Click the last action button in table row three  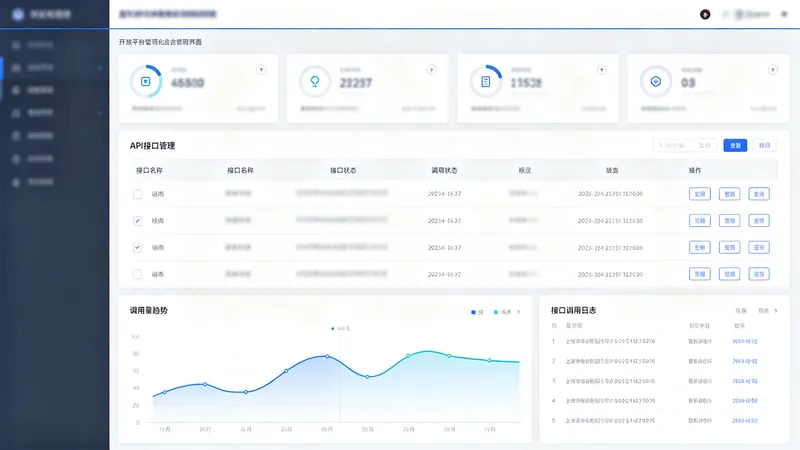759,247
